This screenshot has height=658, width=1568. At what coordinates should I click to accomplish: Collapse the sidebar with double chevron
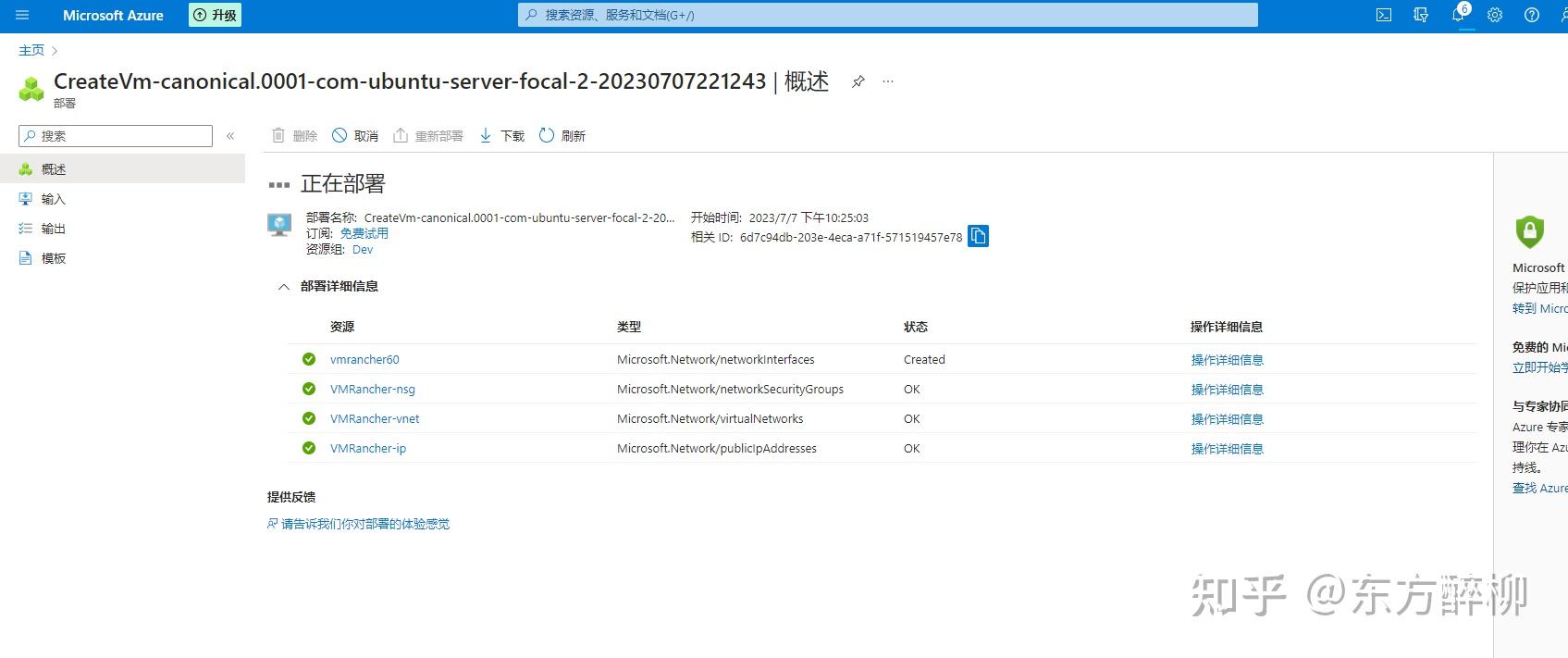pyautogui.click(x=230, y=136)
